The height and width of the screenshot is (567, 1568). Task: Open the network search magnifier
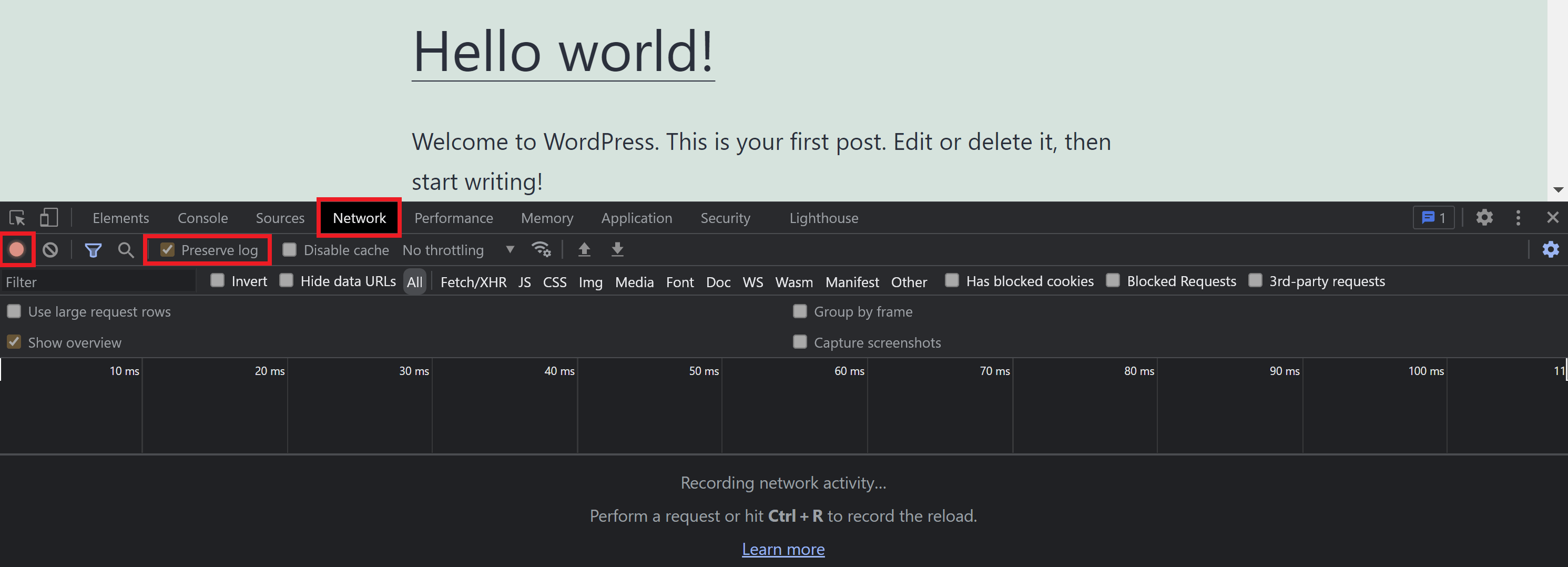point(125,250)
